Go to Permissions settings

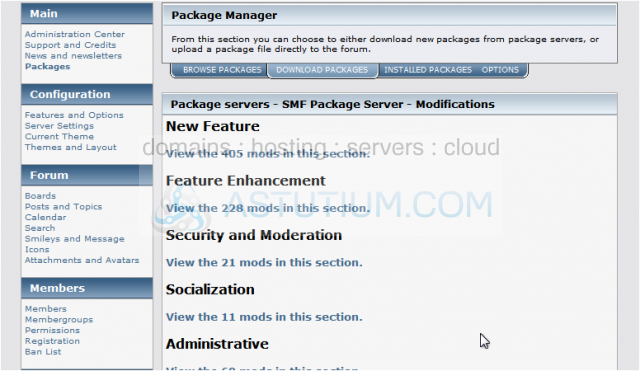[52, 330]
